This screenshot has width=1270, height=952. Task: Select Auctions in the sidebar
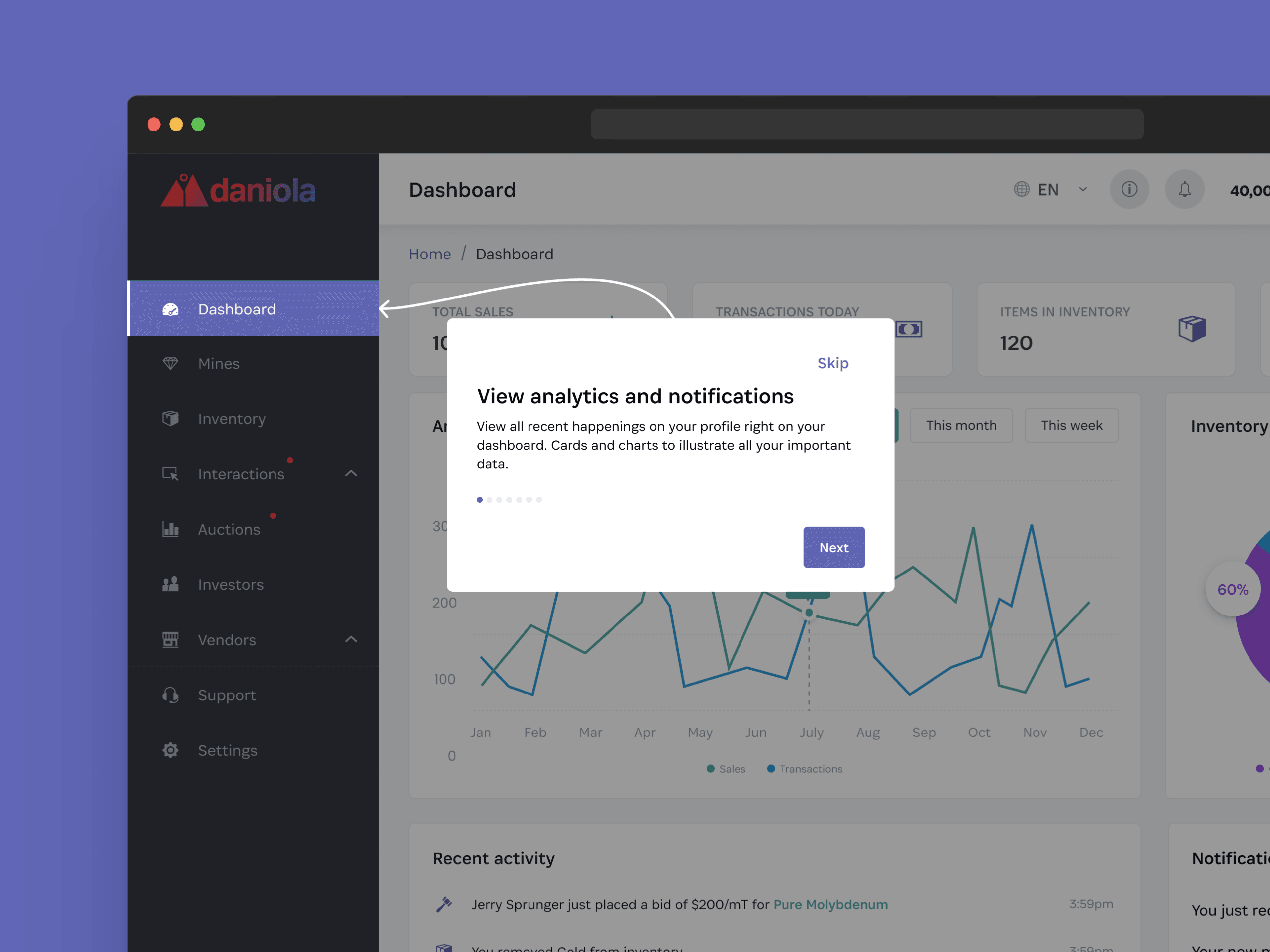253,529
